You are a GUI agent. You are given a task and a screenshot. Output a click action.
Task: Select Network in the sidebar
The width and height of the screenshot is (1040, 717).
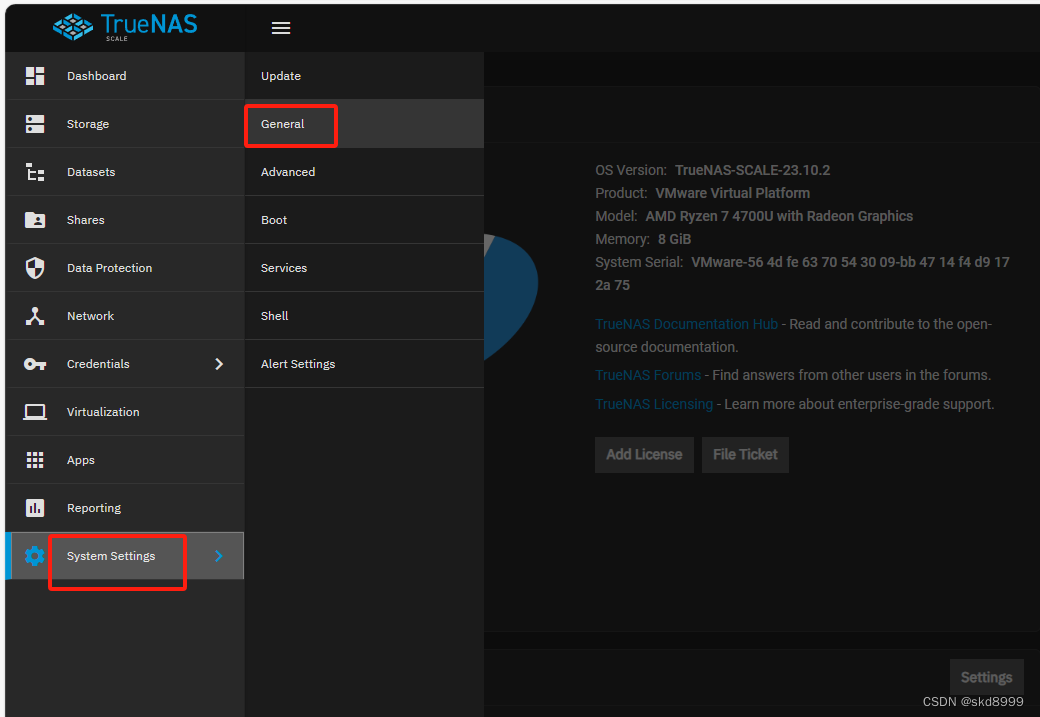click(125, 316)
